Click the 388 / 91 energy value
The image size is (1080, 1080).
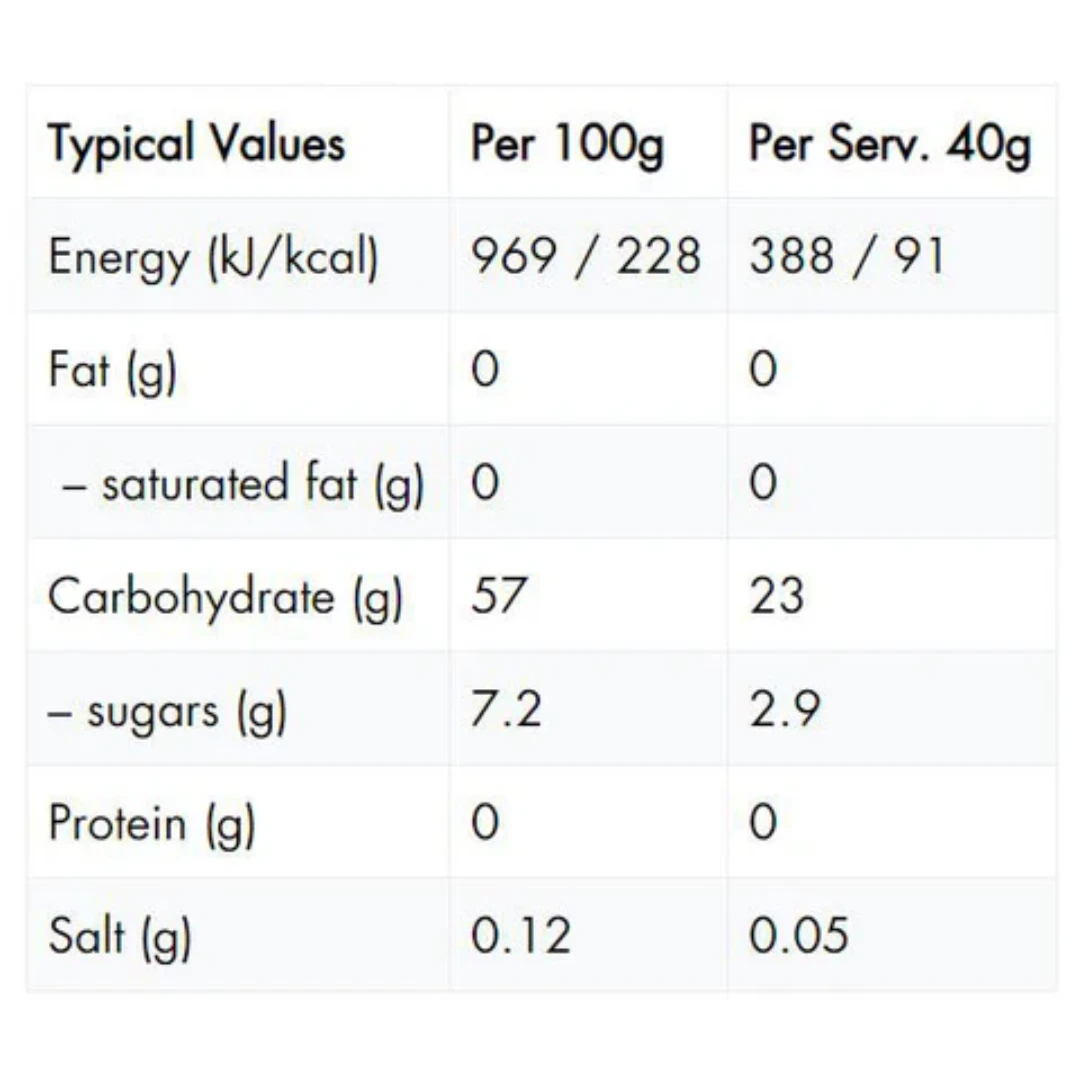point(847,256)
